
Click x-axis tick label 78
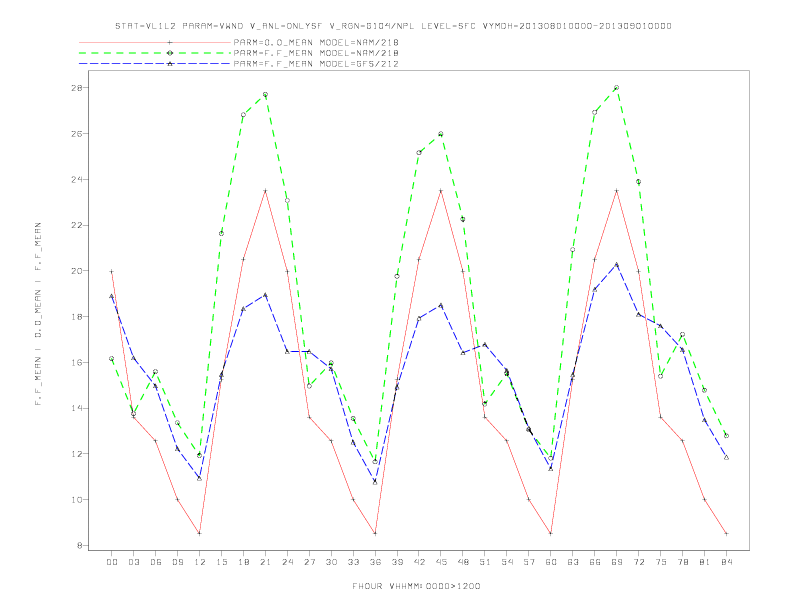pyautogui.click(x=682, y=562)
